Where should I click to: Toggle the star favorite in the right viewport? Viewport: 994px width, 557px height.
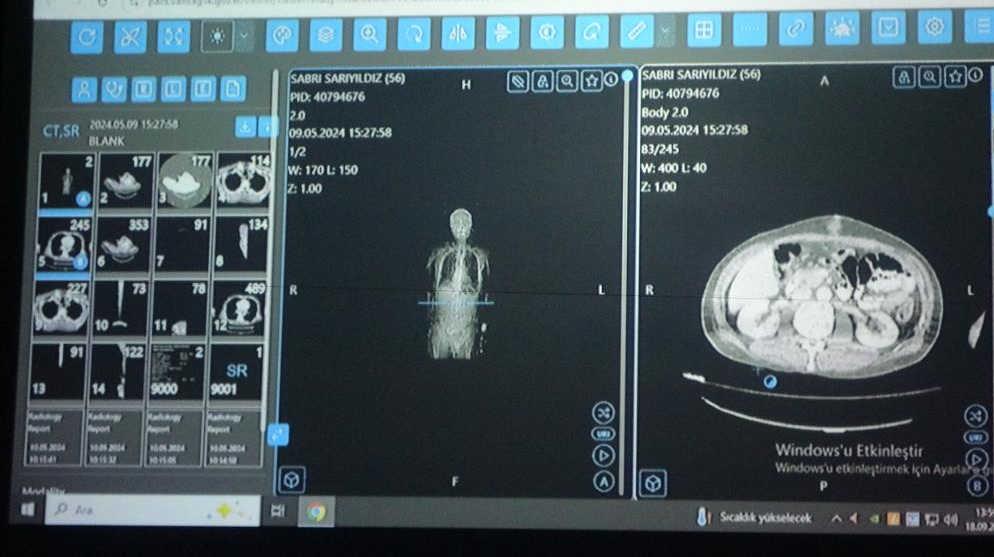tap(955, 76)
